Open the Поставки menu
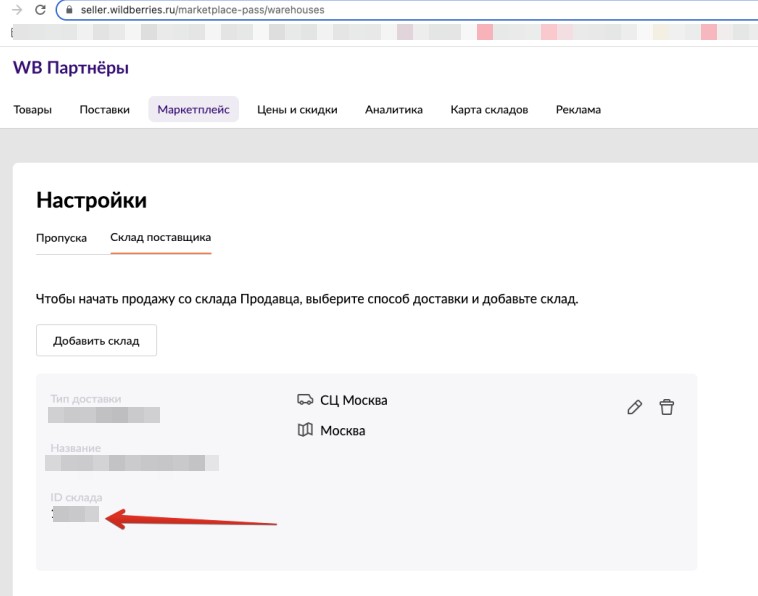This screenshot has width=758, height=596. pos(104,110)
